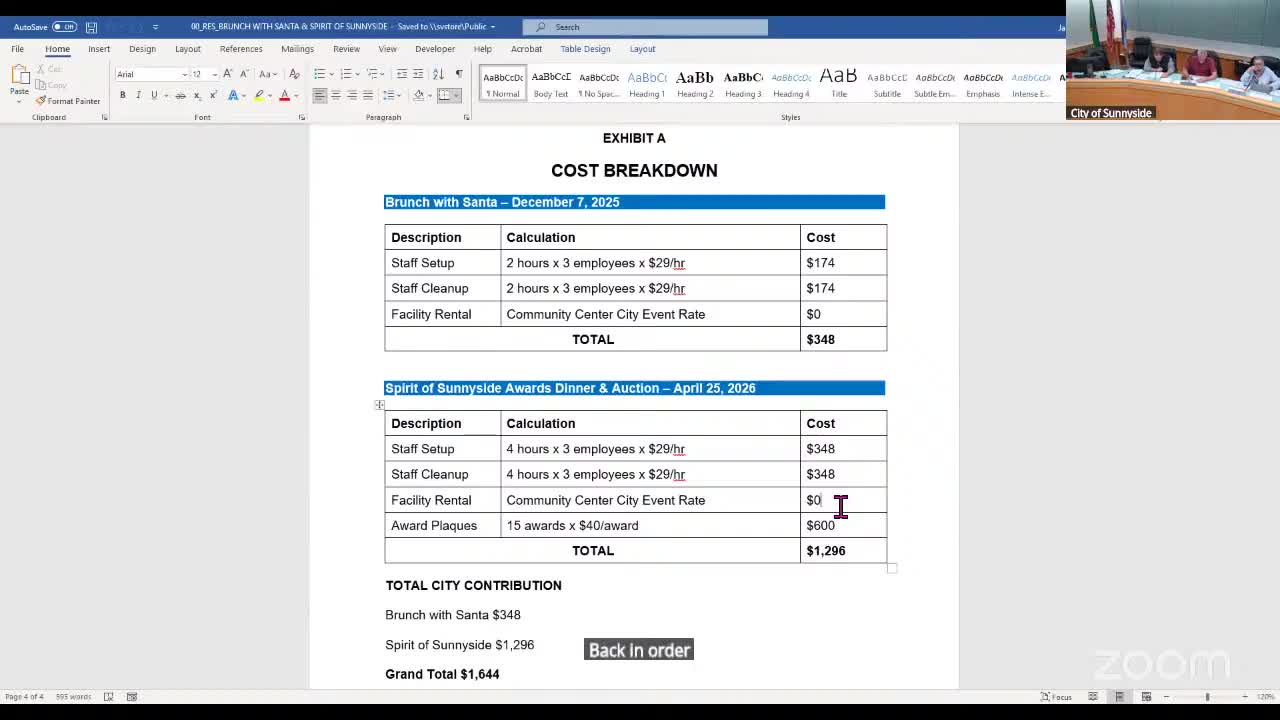Save the document with the floppy disk icon
Viewport: 1280px width, 720px height.
point(91,27)
